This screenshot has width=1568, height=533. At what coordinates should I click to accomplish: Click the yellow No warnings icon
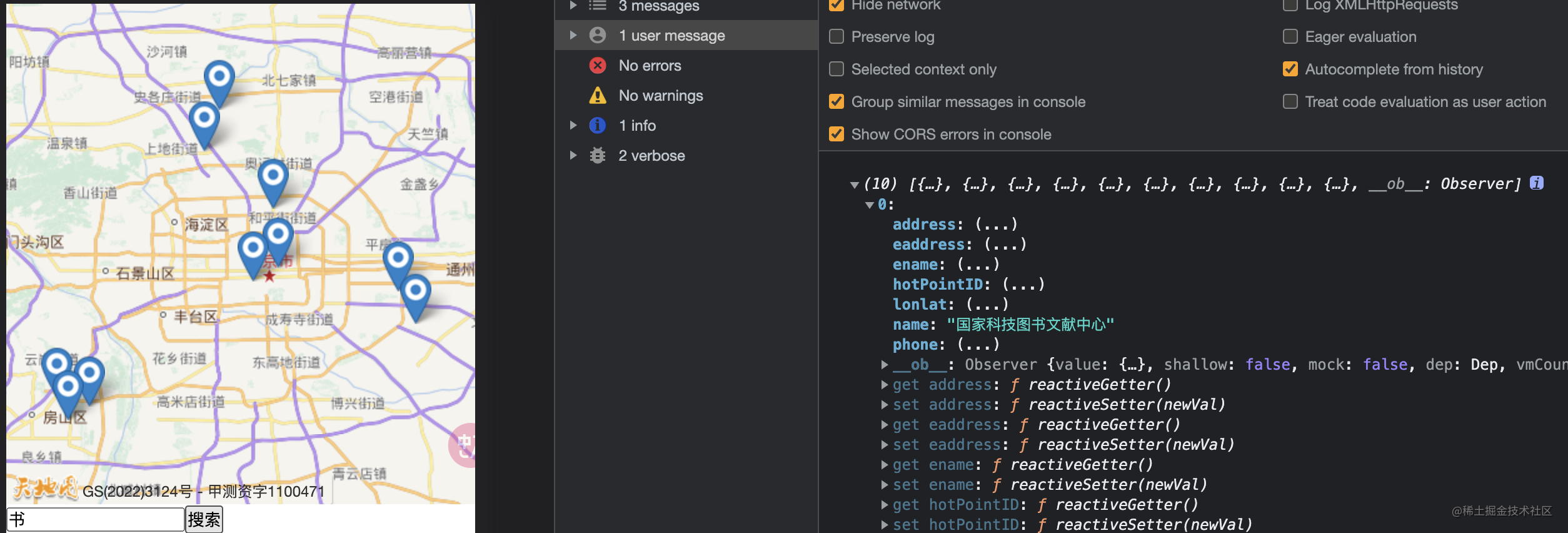tap(598, 96)
